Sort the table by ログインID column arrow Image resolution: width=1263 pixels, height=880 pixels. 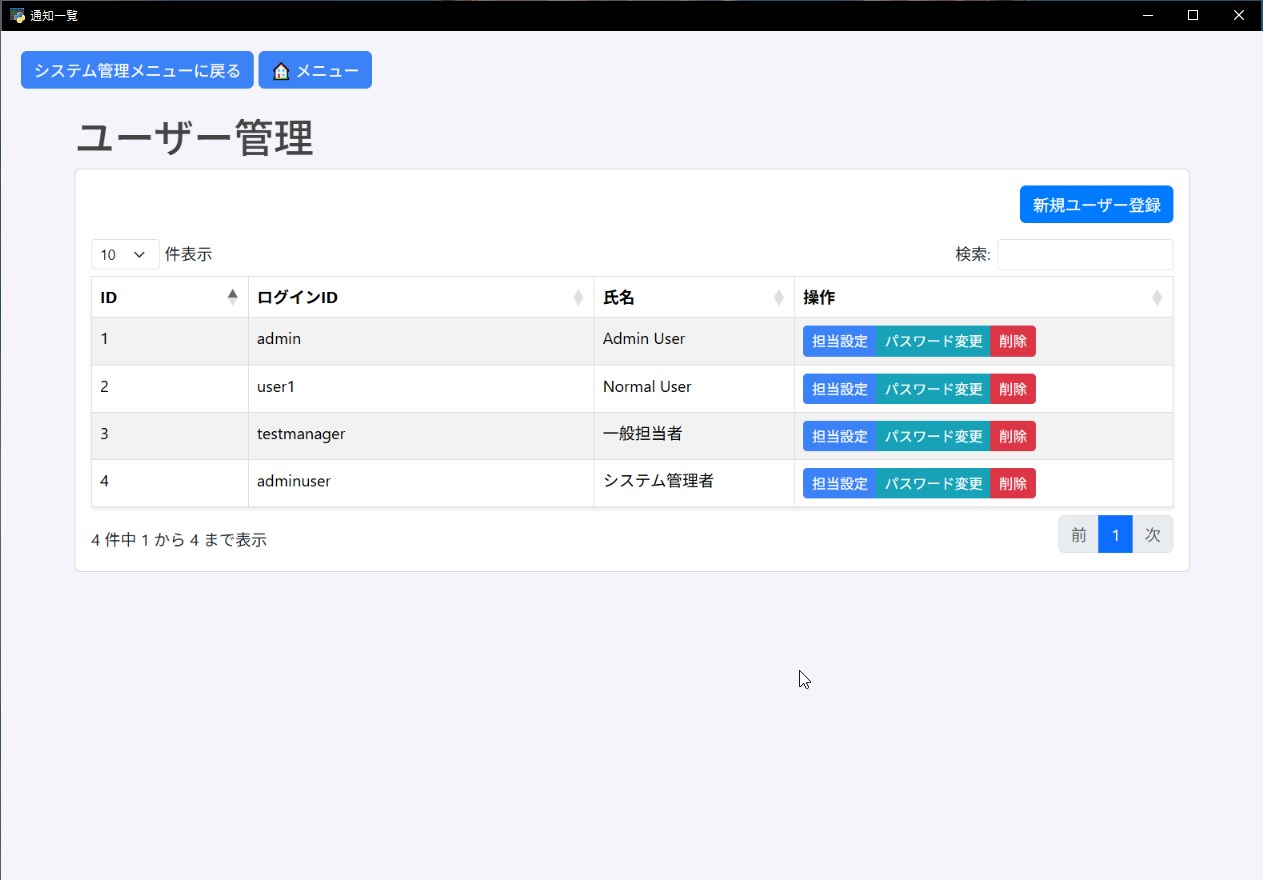click(578, 297)
